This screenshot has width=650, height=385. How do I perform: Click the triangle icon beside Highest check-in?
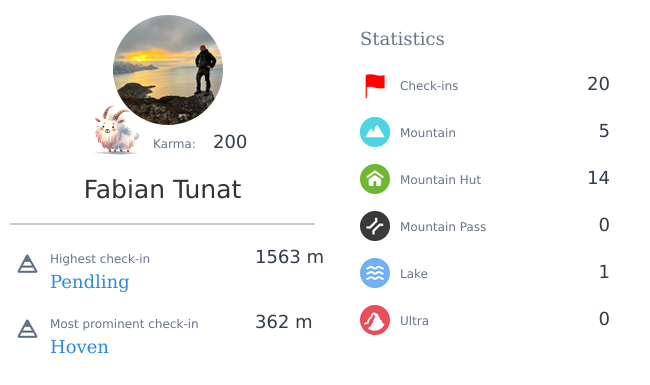click(27, 264)
